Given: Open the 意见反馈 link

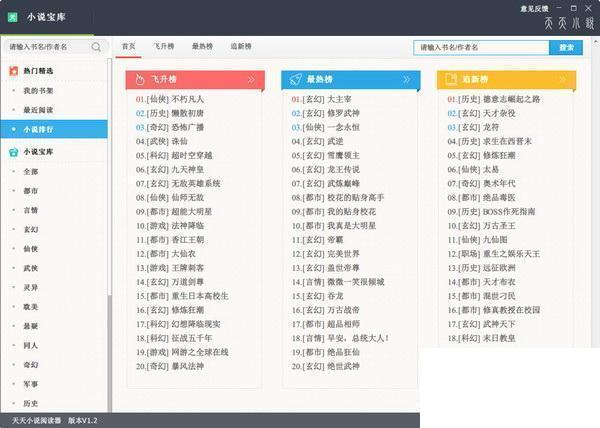Looking at the screenshot, I should pyautogui.click(x=534, y=8).
